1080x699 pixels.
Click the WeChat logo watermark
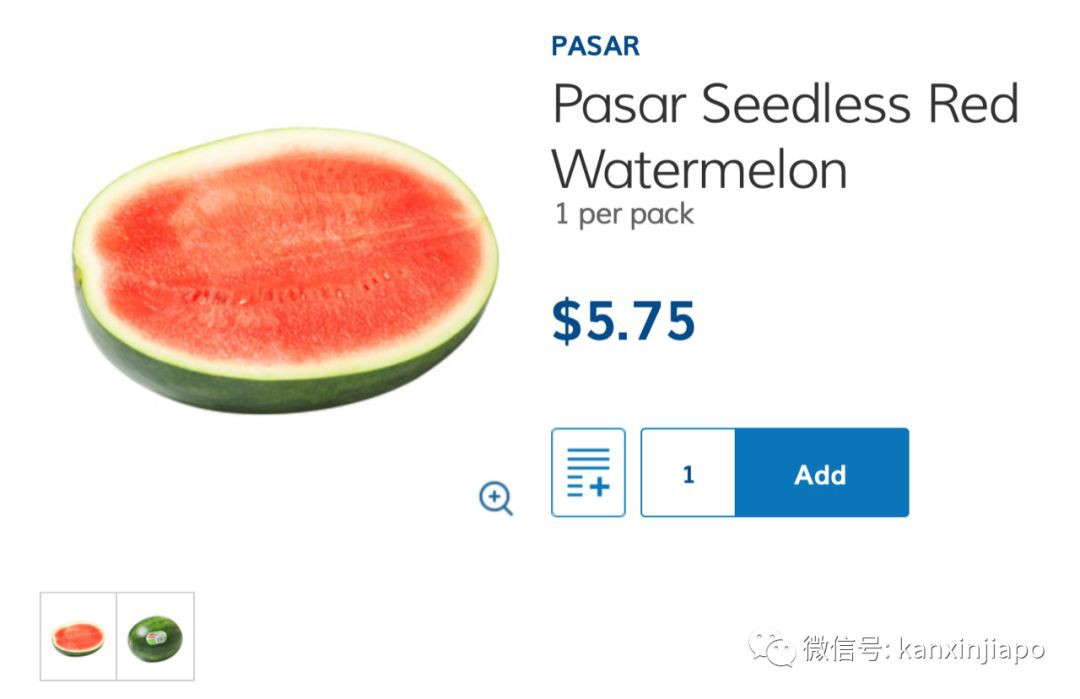[775, 649]
